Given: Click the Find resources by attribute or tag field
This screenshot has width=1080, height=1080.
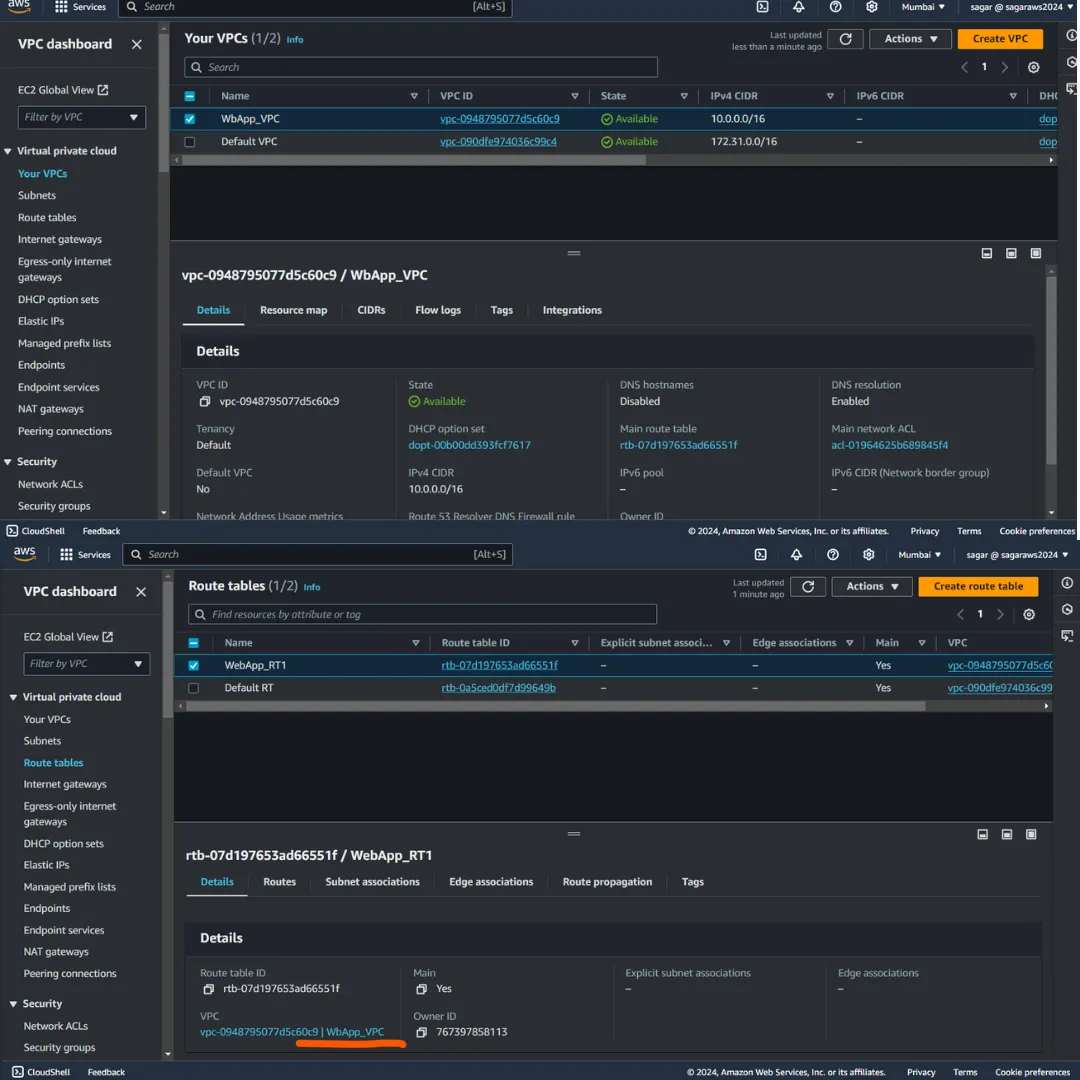Looking at the screenshot, I should pyautogui.click(x=422, y=614).
